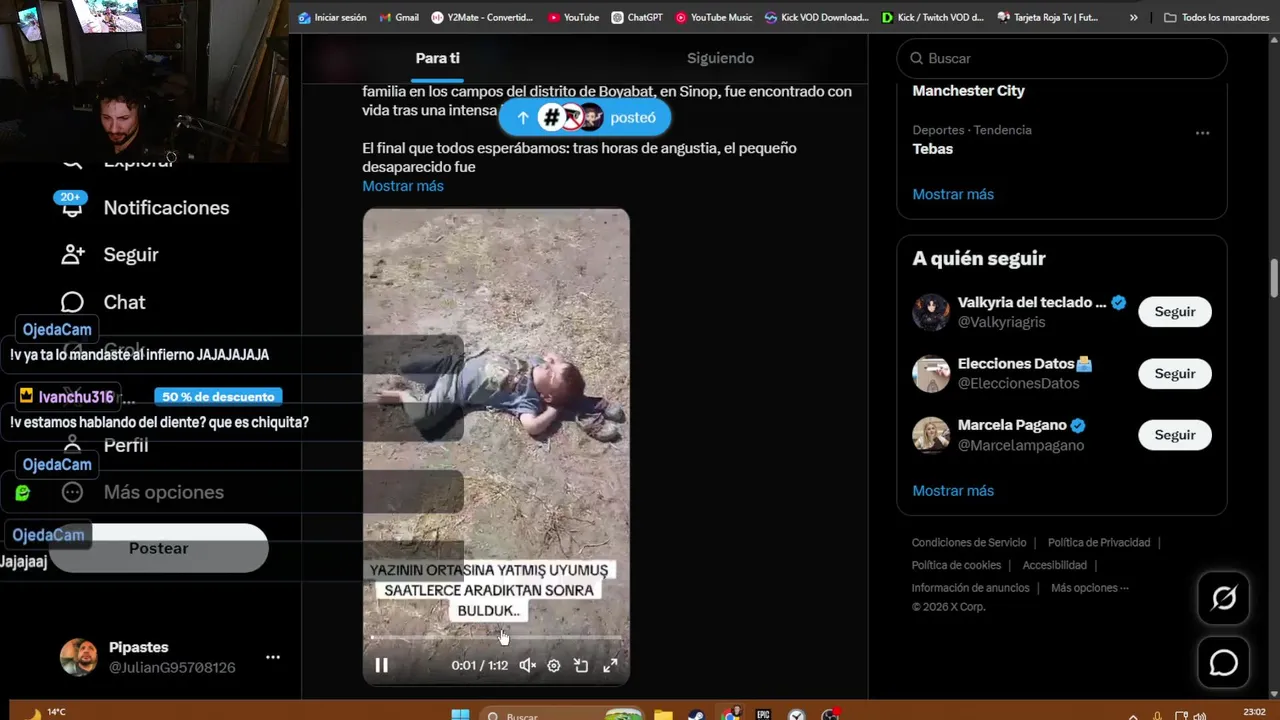The height and width of the screenshot is (720, 1280).
Task: Open the Gmail bookmark
Action: (399, 17)
